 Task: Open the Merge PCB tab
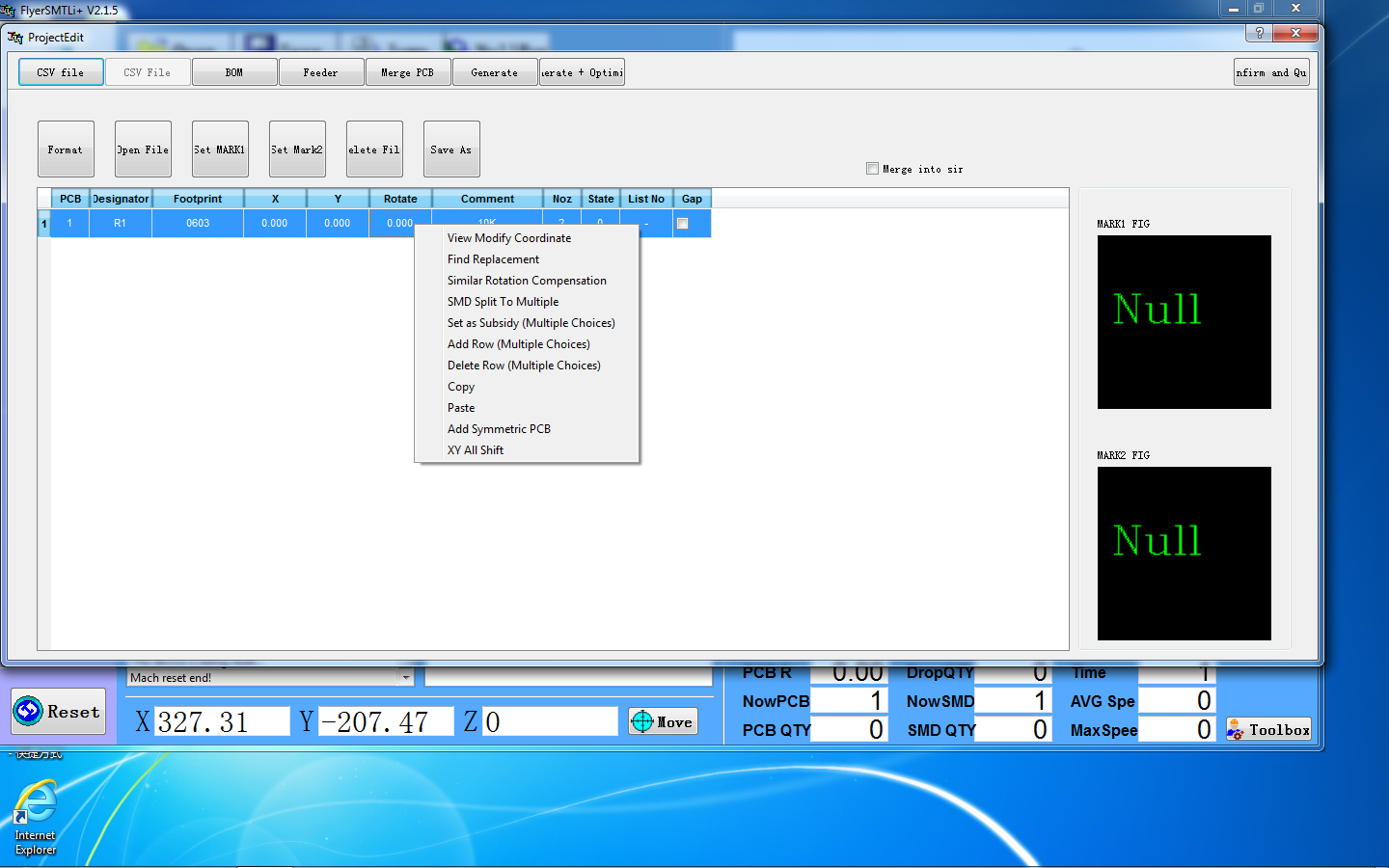(x=408, y=72)
